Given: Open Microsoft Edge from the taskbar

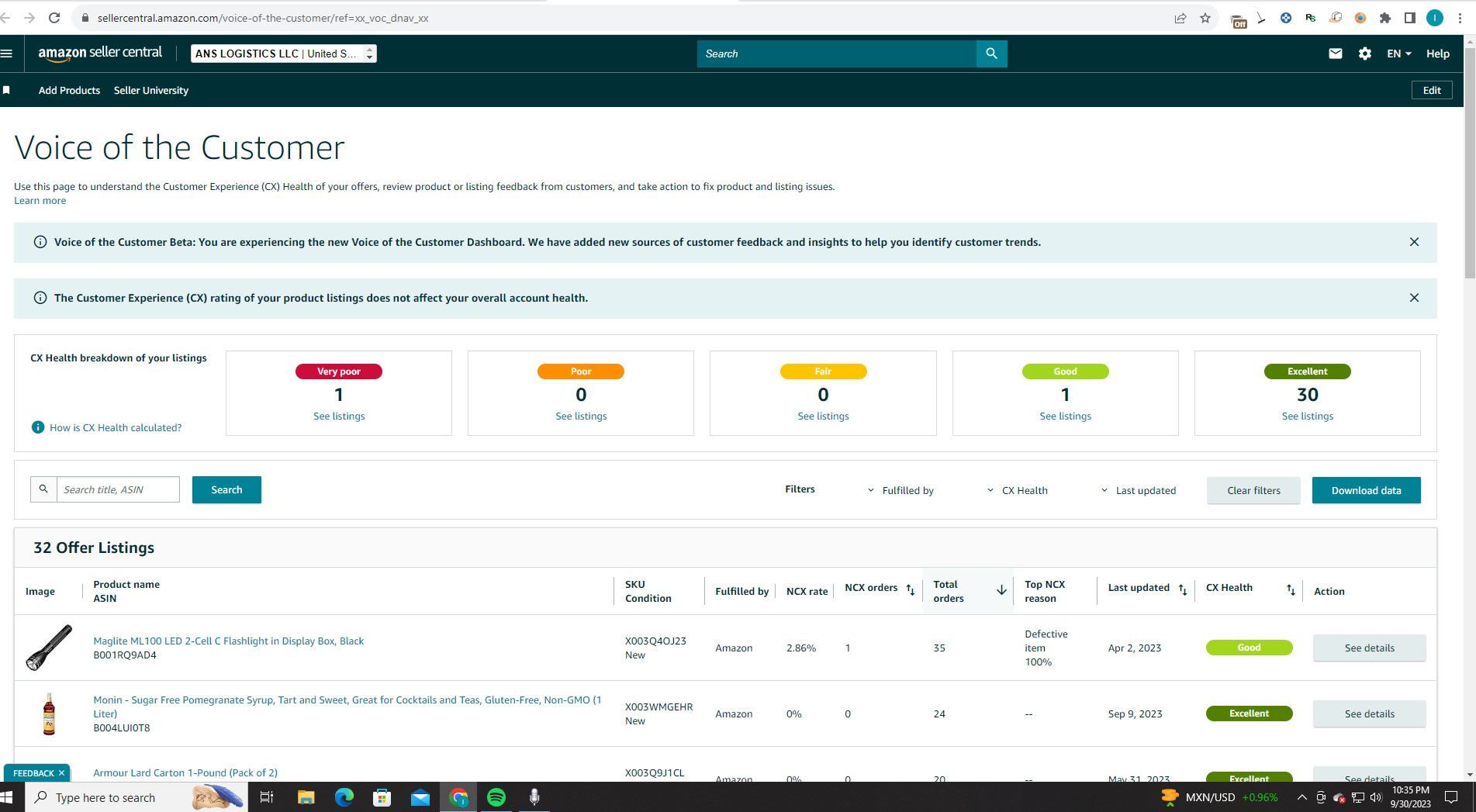Looking at the screenshot, I should (x=344, y=797).
